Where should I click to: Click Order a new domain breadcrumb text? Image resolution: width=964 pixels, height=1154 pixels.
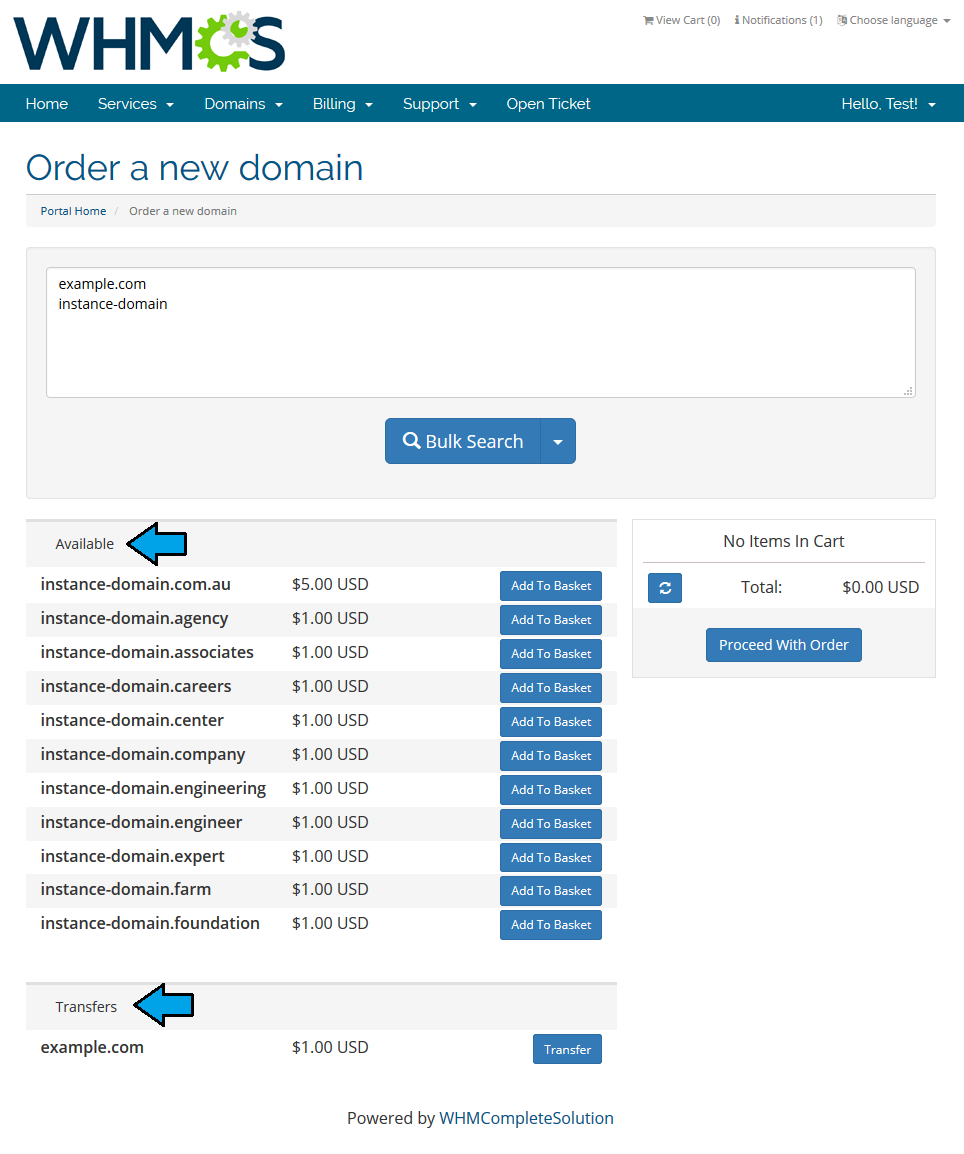(x=182, y=211)
